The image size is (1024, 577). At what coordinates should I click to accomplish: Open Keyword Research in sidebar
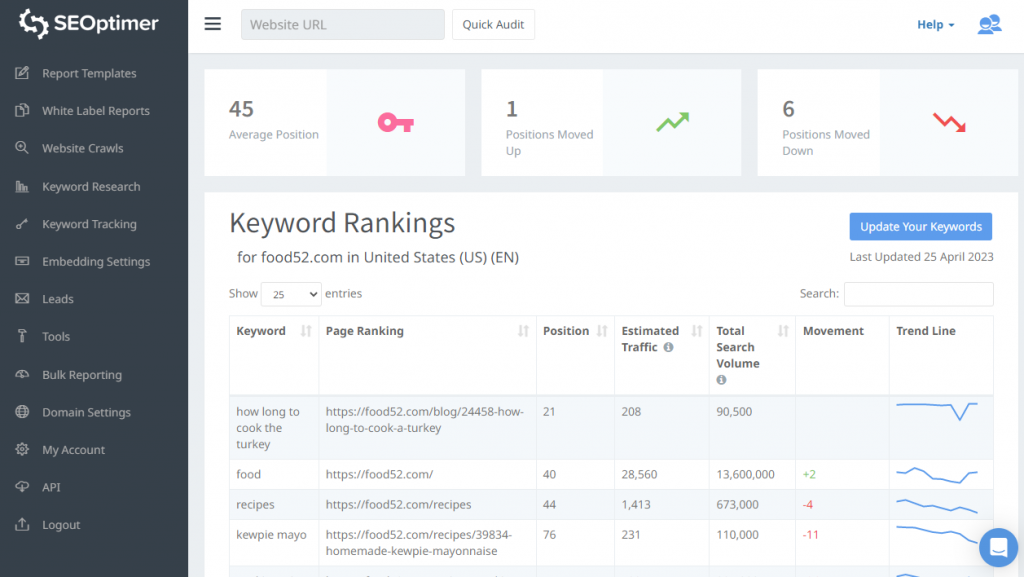[x=91, y=187]
